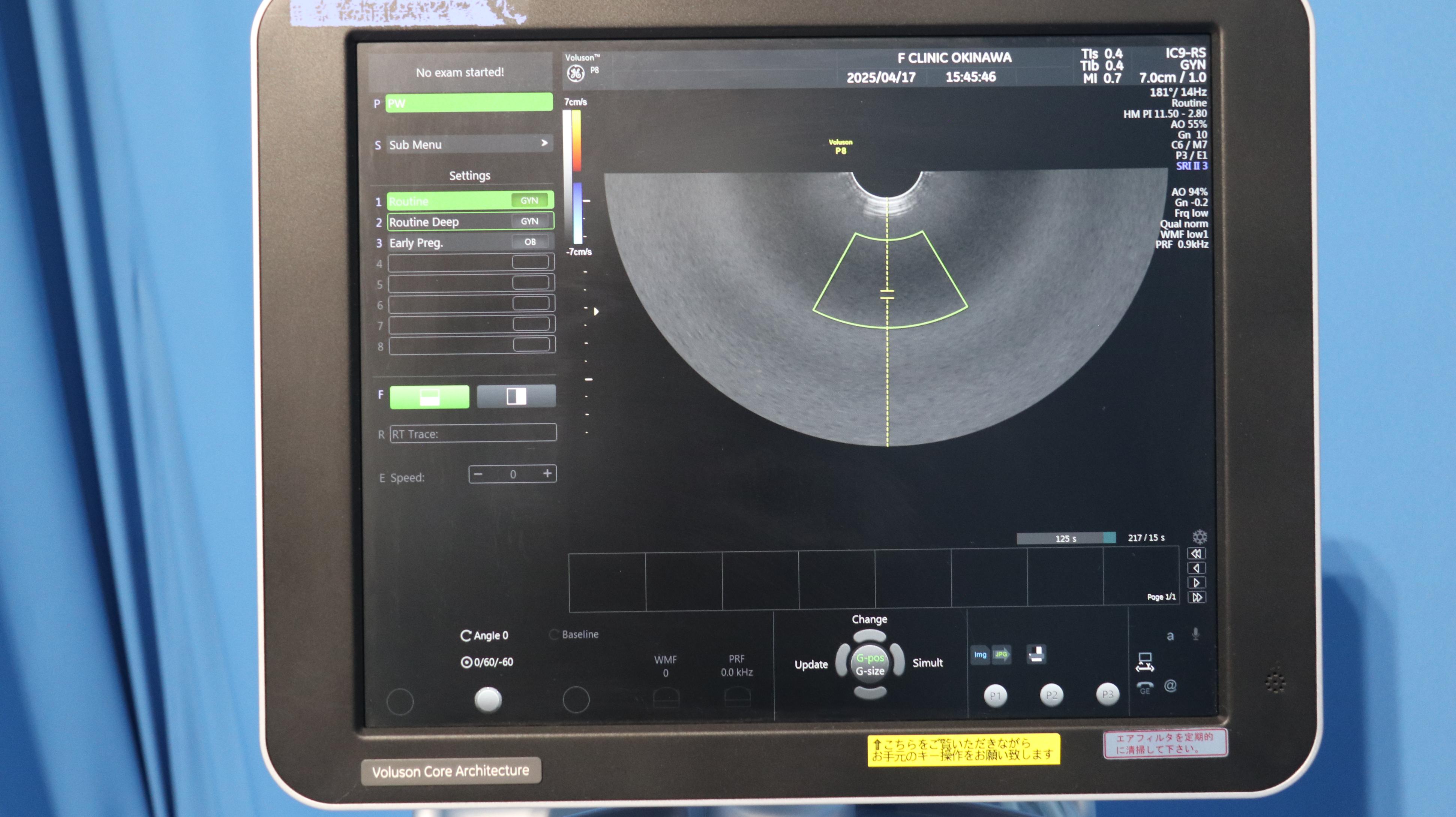
Task: Click the P3 button
Action: [1107, 694]
